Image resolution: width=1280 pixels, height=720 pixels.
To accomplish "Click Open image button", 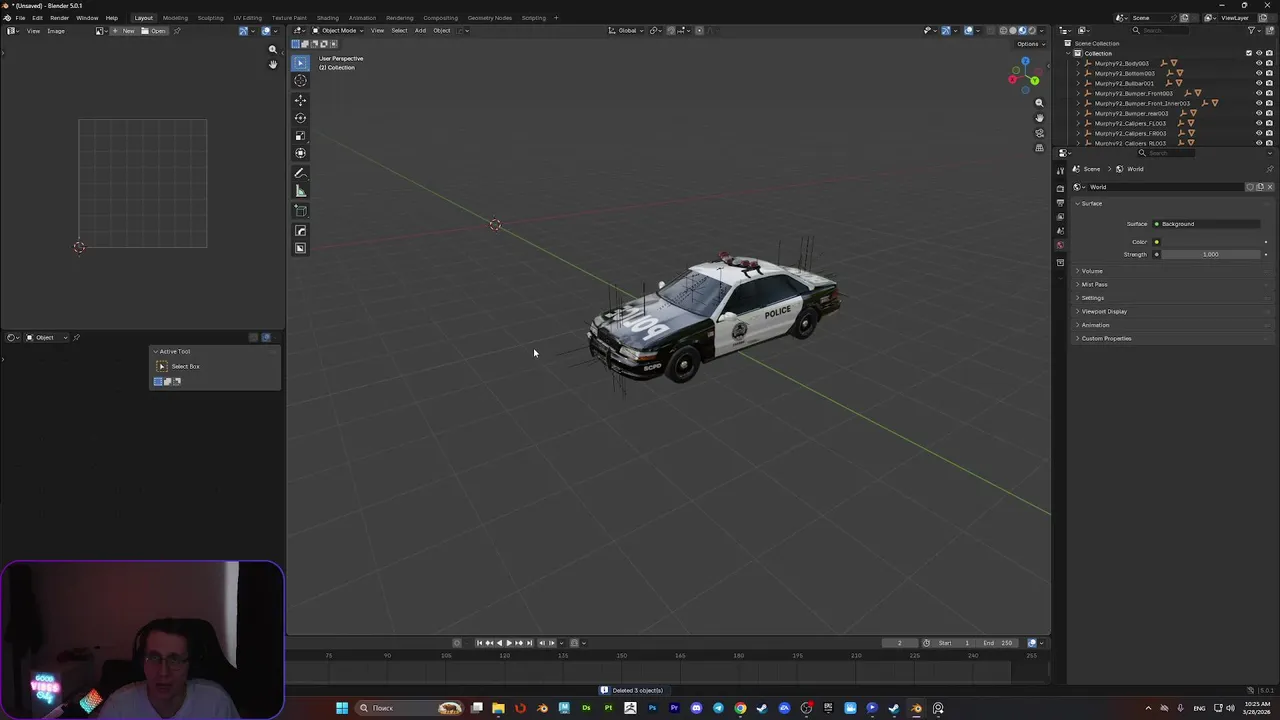I will (154, 31).
